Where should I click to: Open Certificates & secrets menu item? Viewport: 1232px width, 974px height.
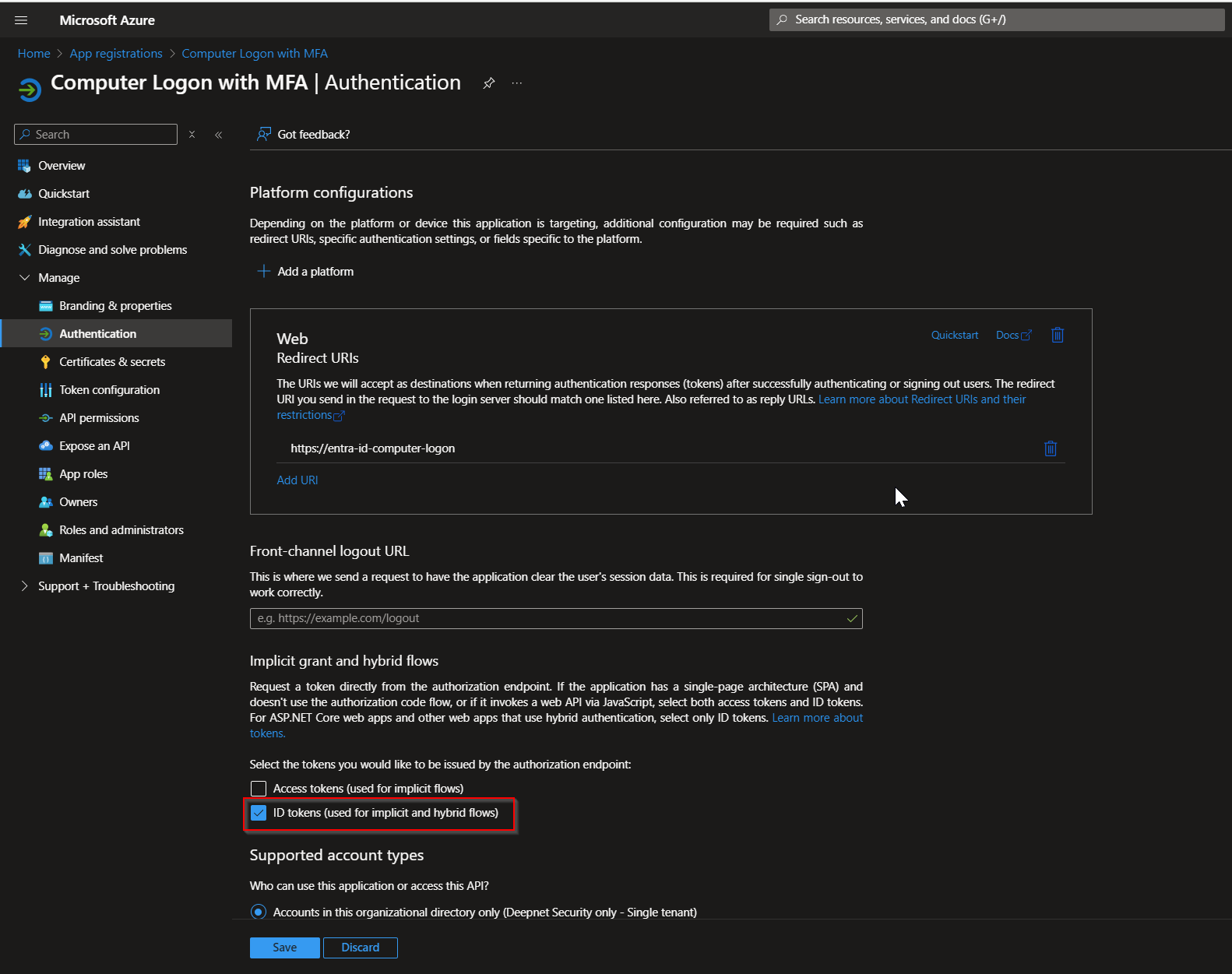pyautogui.click(x=112, y=362)
